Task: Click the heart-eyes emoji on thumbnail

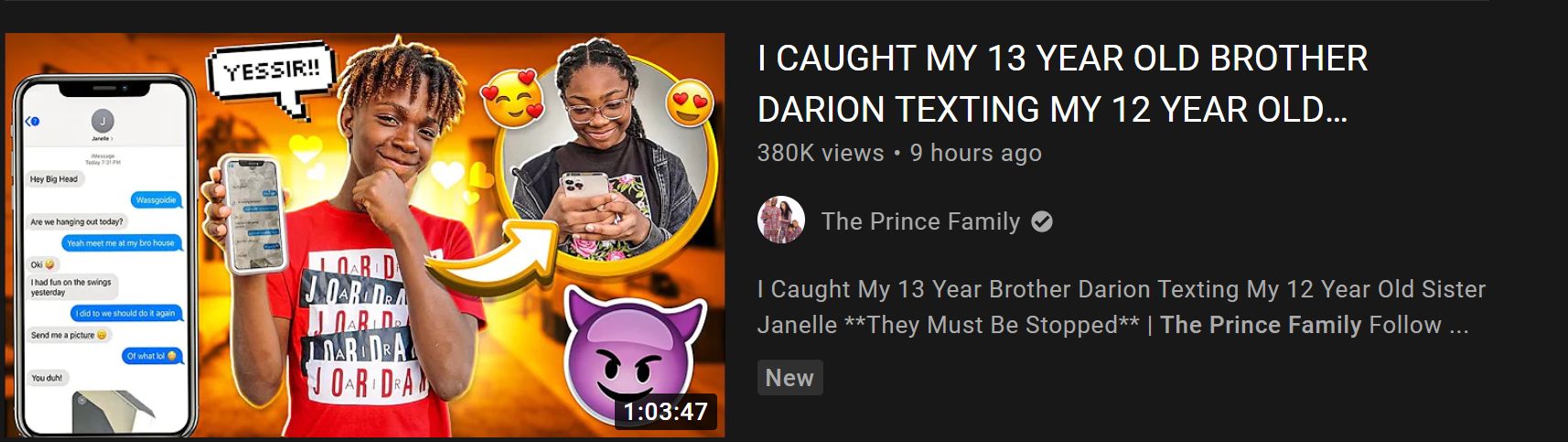Action: pos(689,105)
